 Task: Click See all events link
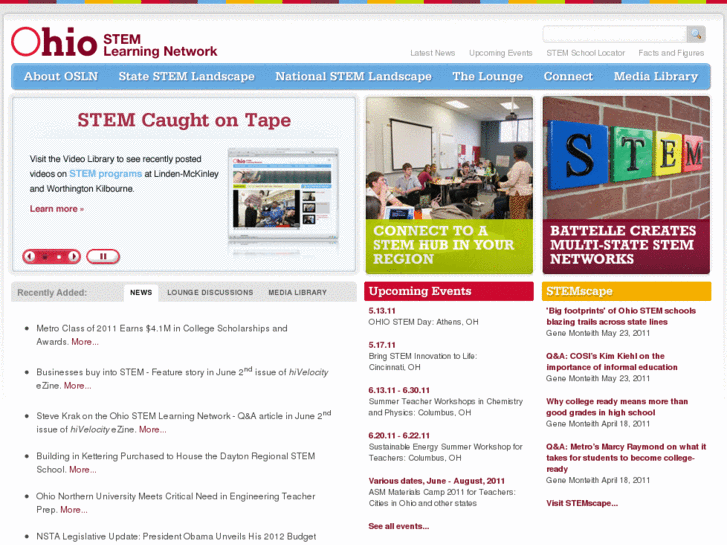[x=399, y=526]
